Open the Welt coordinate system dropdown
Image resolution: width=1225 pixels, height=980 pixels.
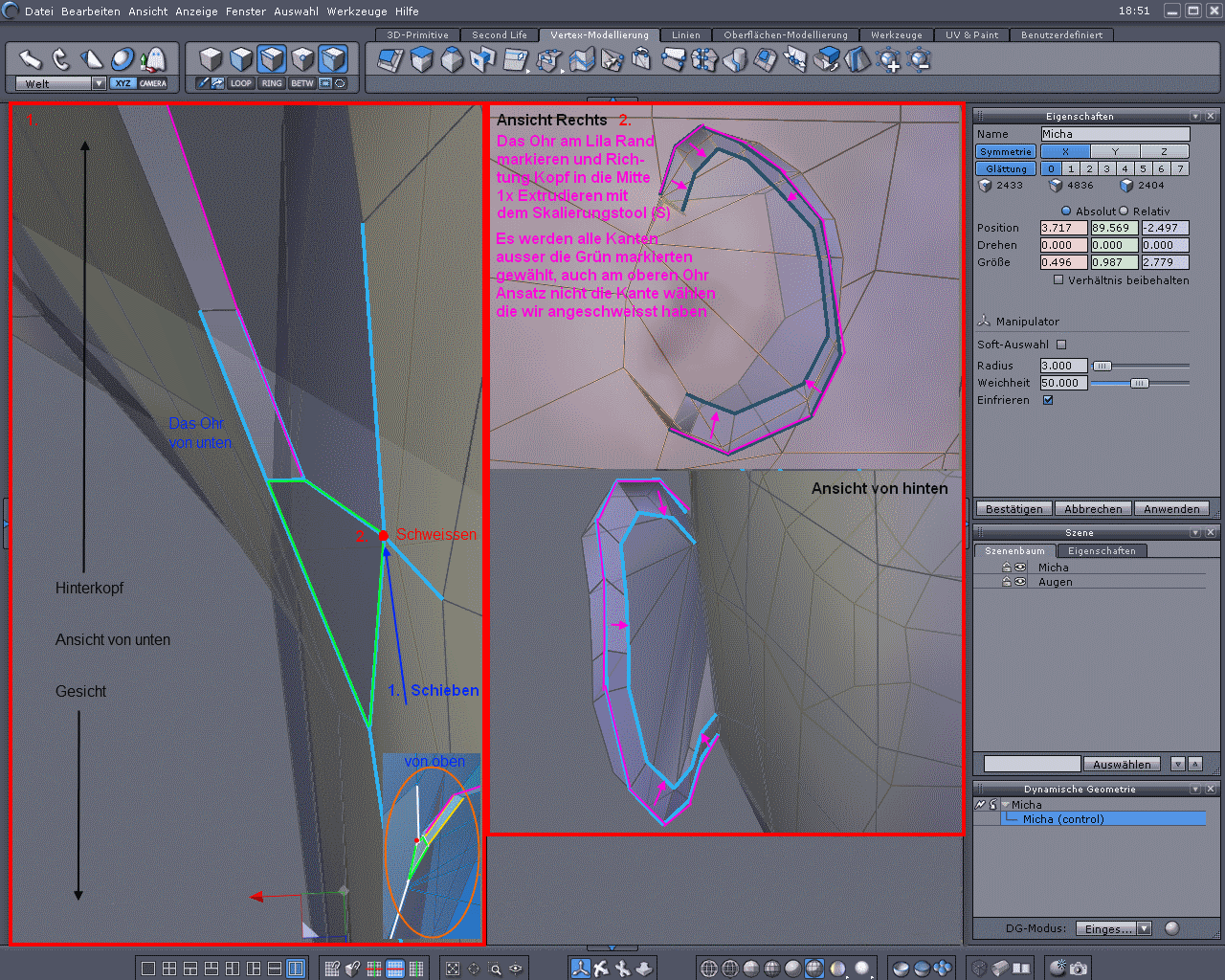[x=99, y=83]
